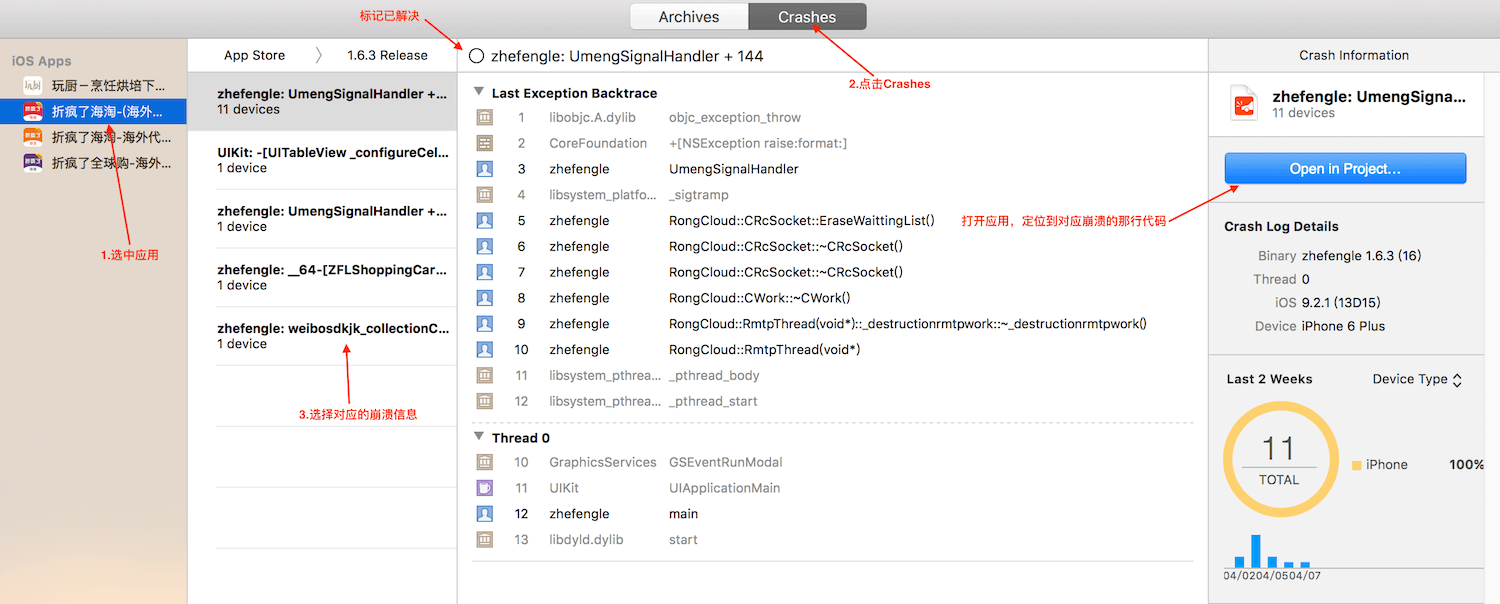Toggle the resolved circle next to crash title

(476, 56)
